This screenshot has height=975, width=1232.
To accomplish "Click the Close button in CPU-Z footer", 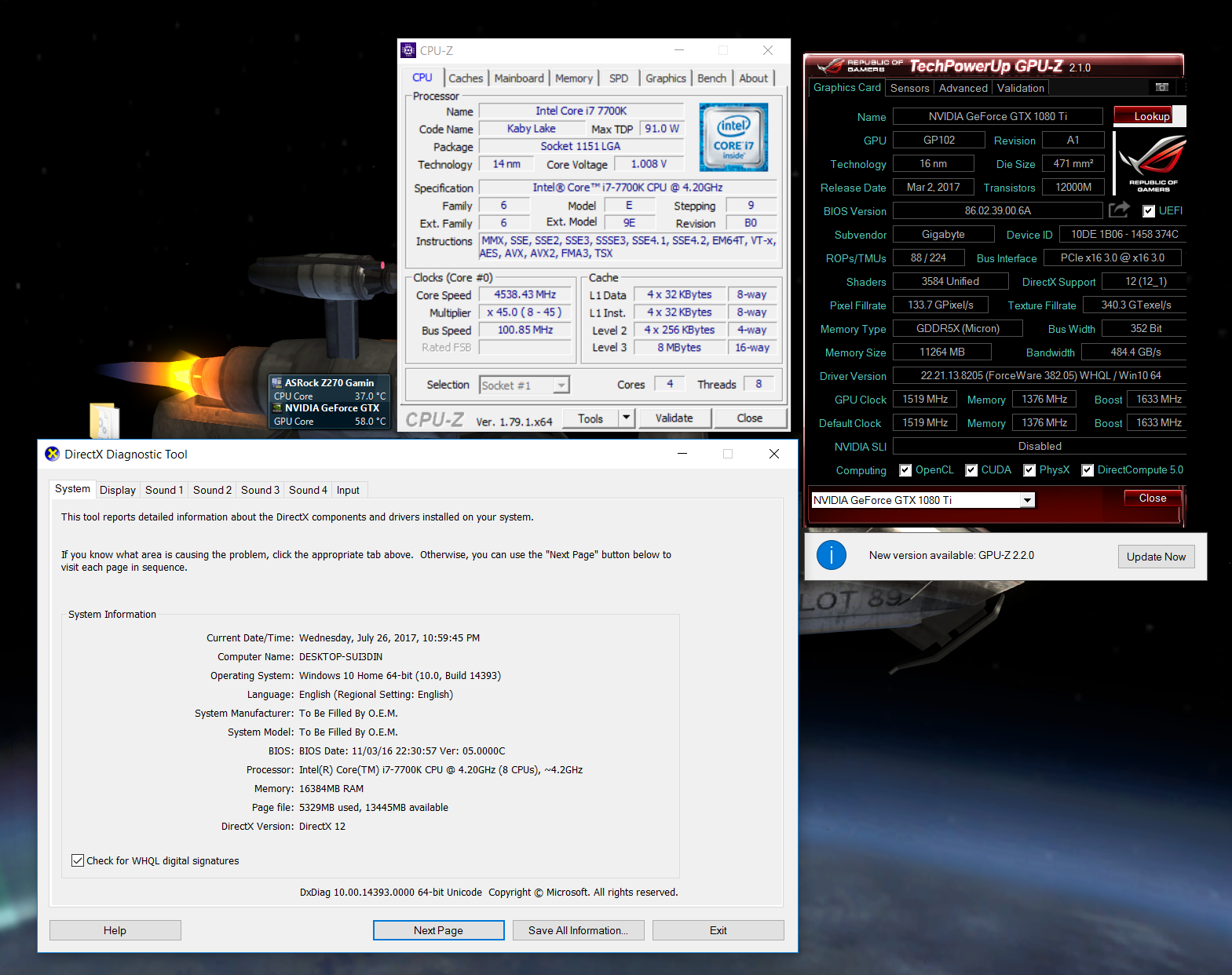I will pos(749,418).
